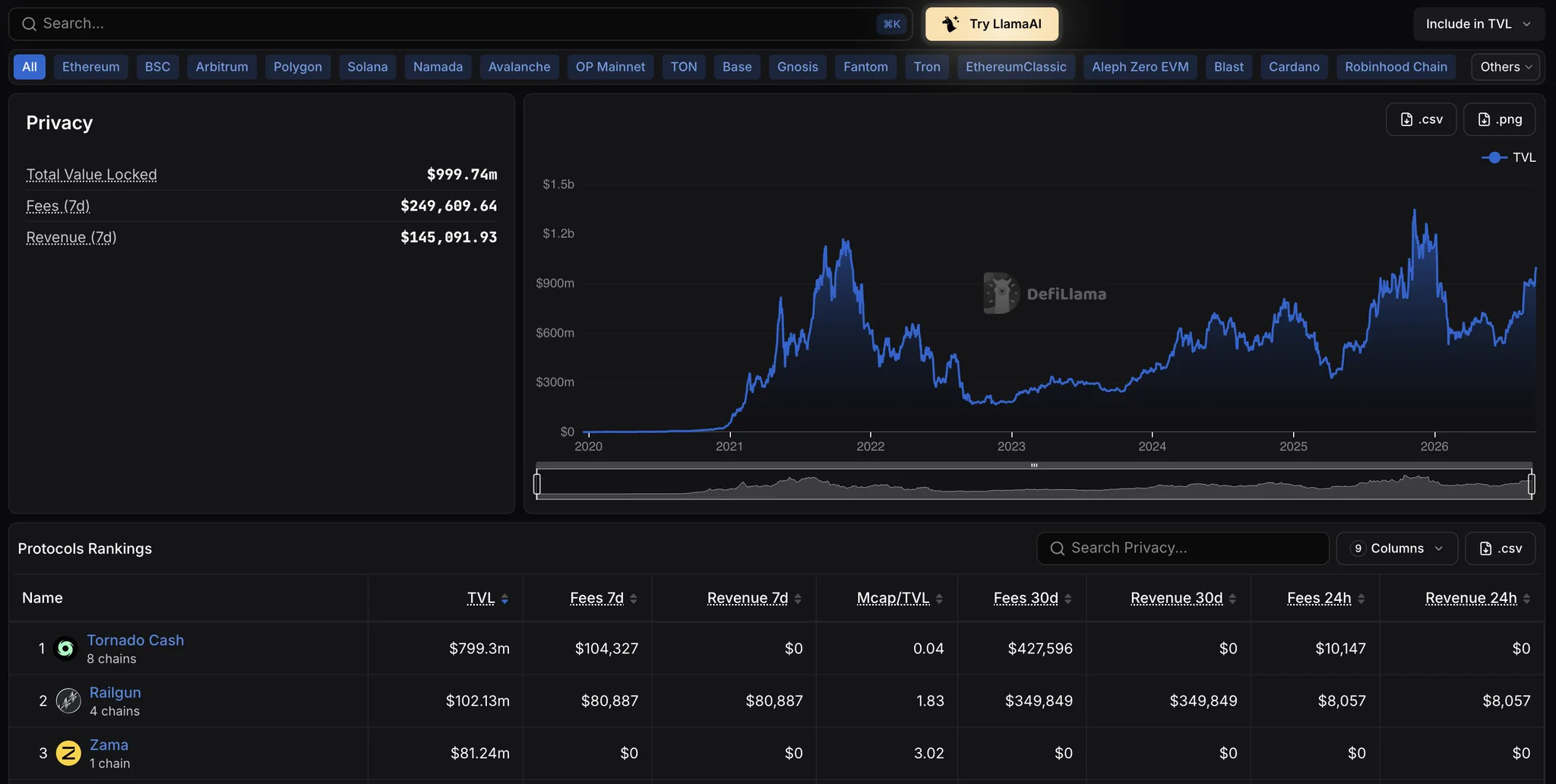Viewport: 1556px width, 784px height.
Task: Filter by BSC chain
Action: 157,67
